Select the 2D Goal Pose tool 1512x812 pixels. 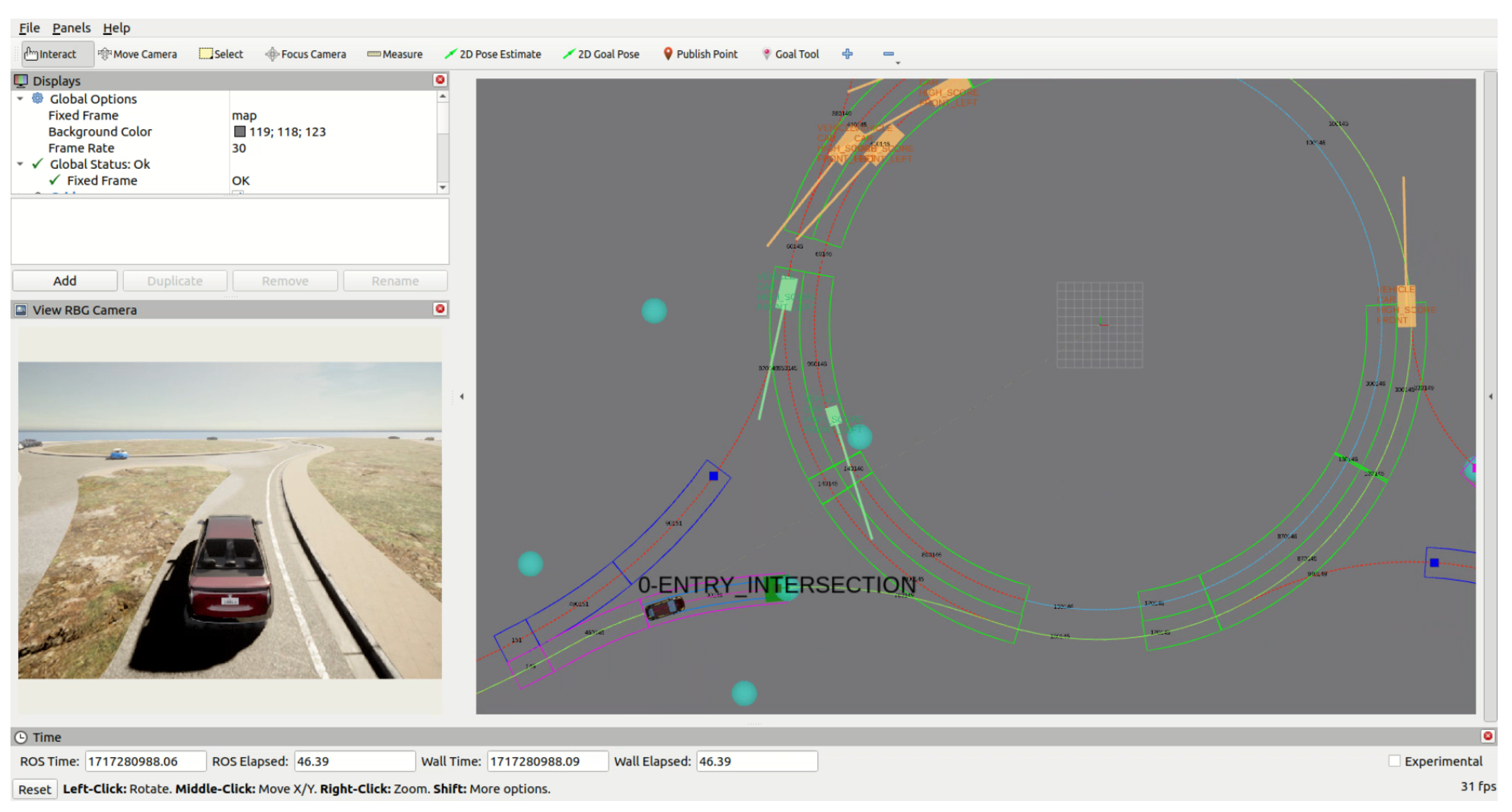(601, 54)
